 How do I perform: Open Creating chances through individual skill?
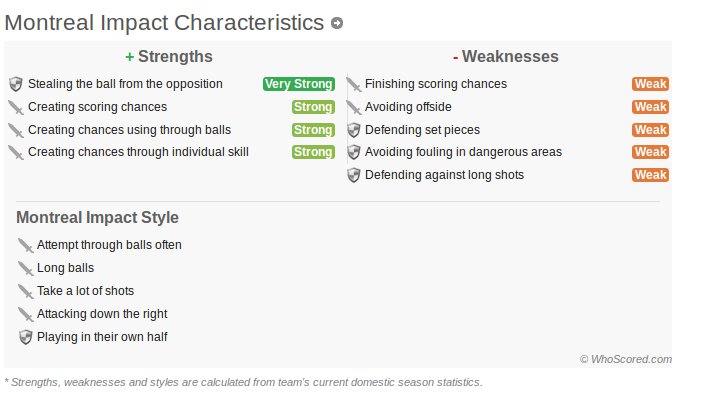pyautogui.click(x=138, y=152)
